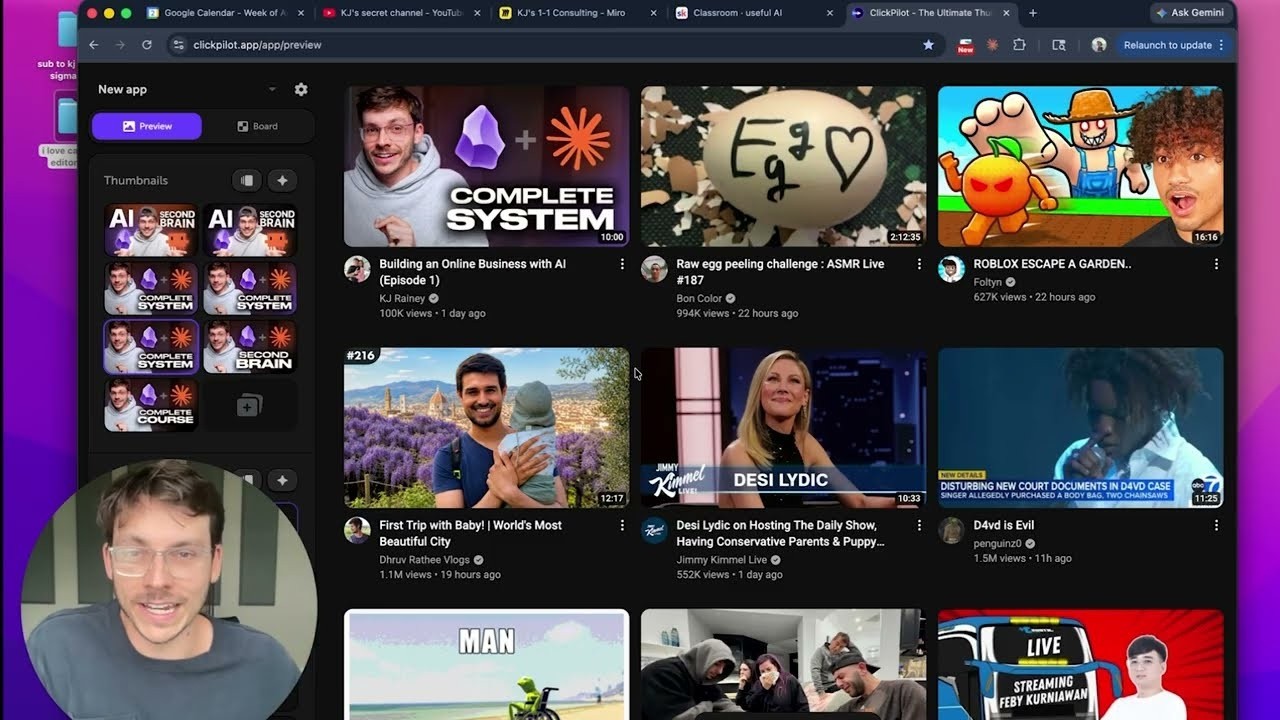View site information icon in address bar
Image resolution: width=1280 pixels, height=720 pixels.
pos(178,45)
